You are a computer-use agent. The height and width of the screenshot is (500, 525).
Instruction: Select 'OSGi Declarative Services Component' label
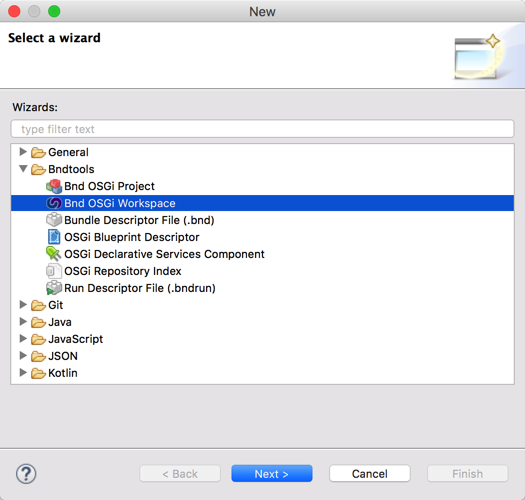164,254
